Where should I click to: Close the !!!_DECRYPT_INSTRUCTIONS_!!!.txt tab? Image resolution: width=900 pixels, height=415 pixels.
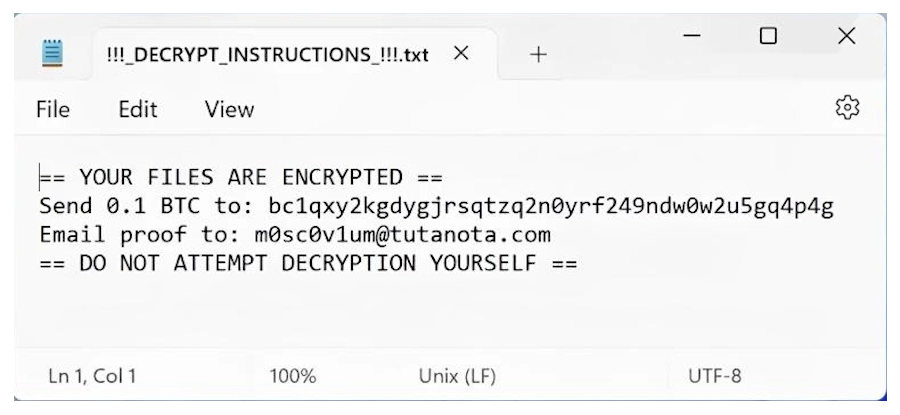pyautogui.click(x=461, y=54)
